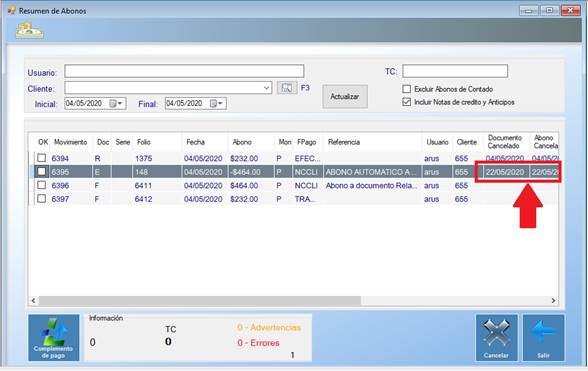
Task: Sort by the FPago column header
Action: tap(308, 142)
